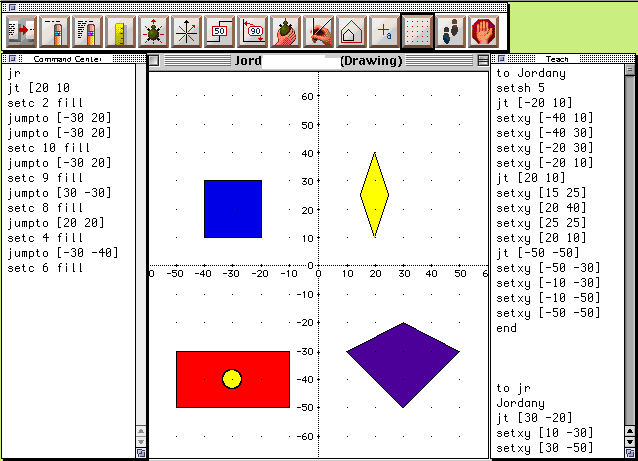Click 'setxy [30 -50]' in Teach window
Image resolution: width=638 pixels, height=461 pixels.
pos(545,448)
